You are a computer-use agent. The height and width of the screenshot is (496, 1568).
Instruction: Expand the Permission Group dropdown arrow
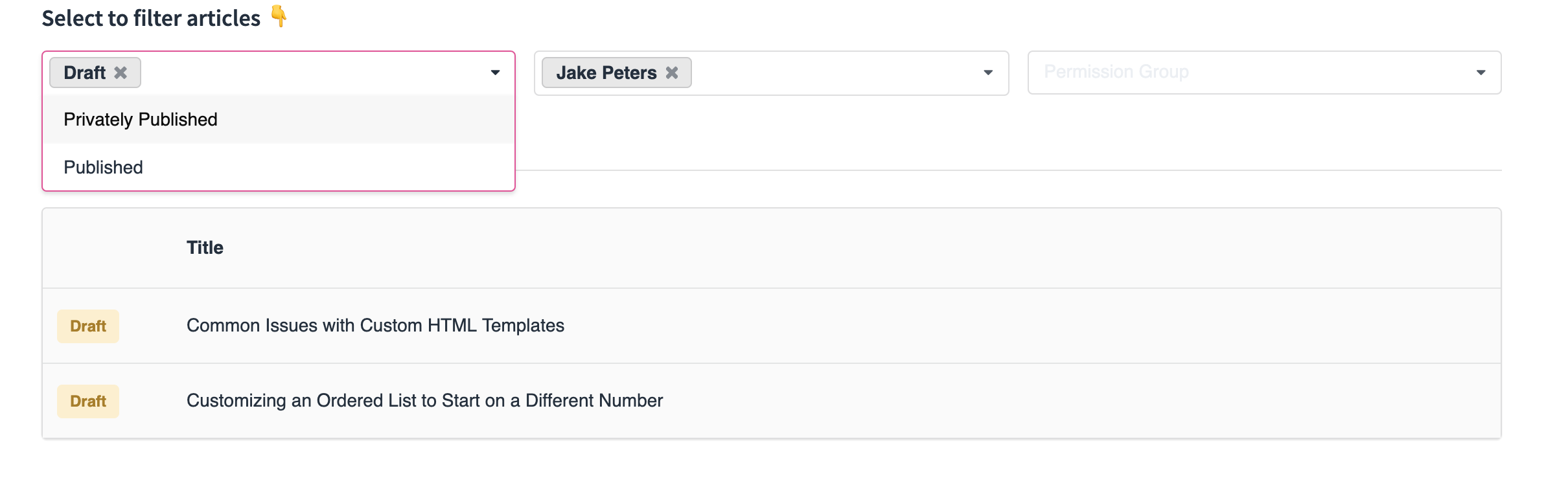1481,73
